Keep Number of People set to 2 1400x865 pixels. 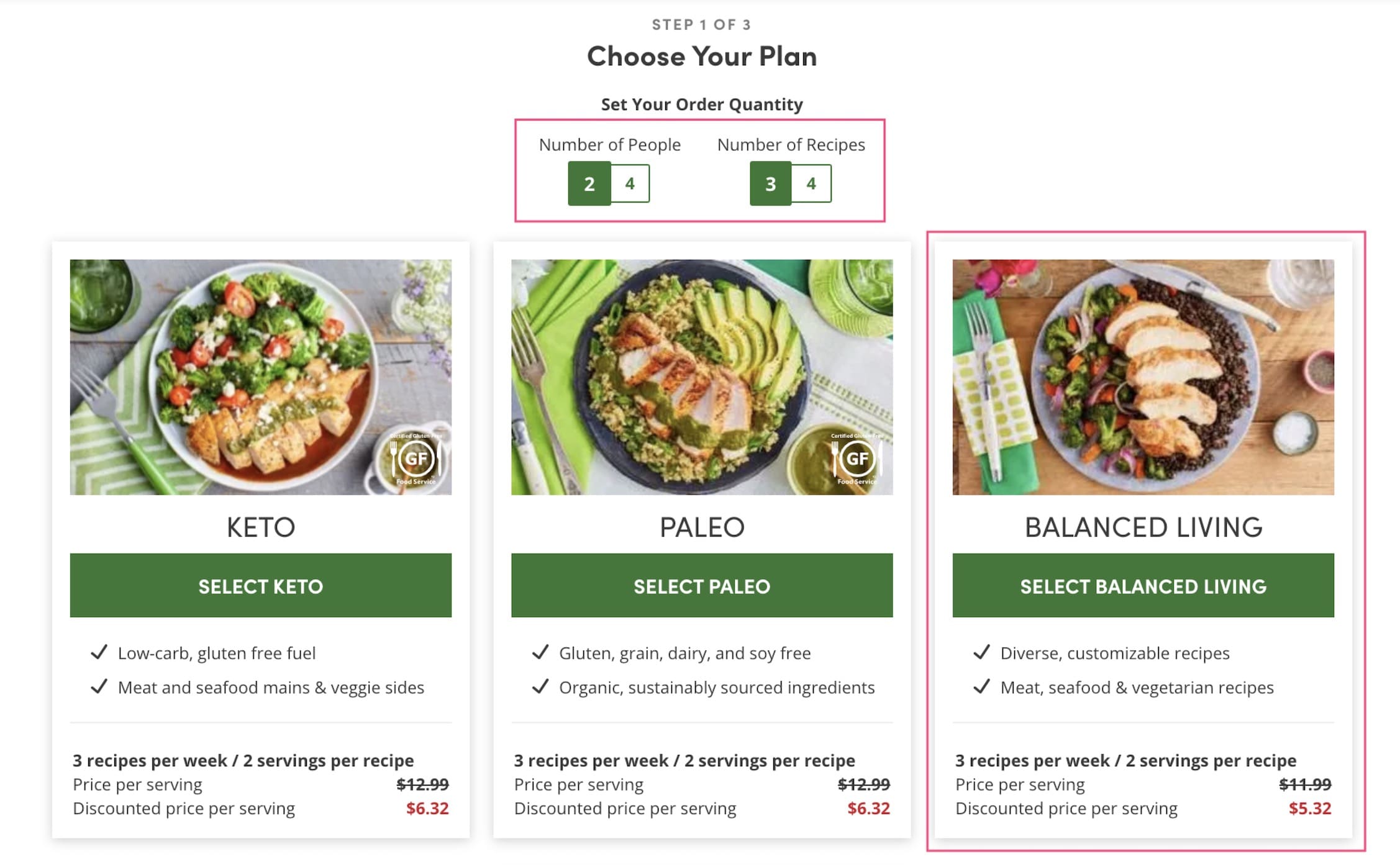(x=590, y=183)
